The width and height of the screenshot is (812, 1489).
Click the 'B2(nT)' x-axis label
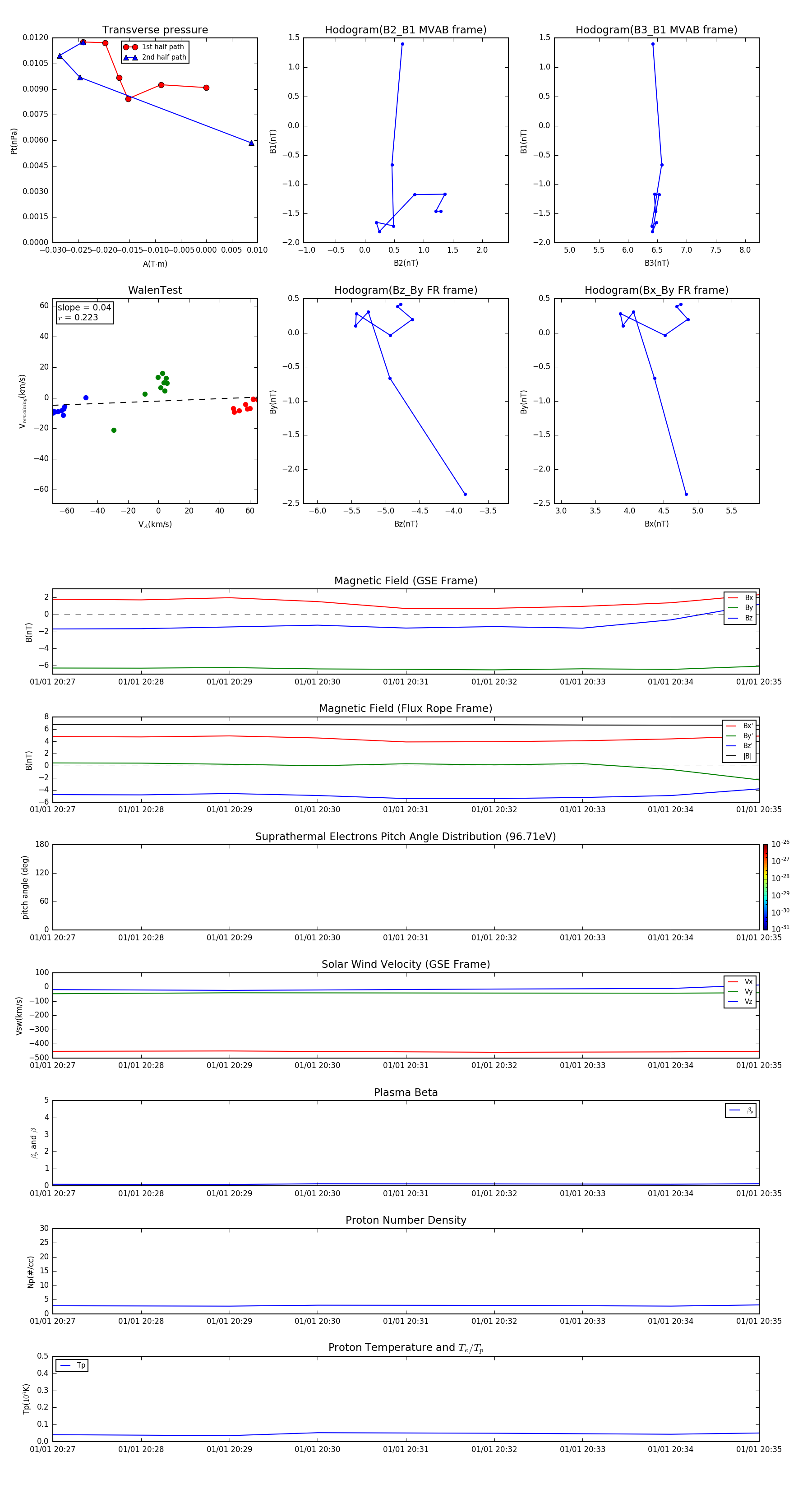click(x=406, y=263)
